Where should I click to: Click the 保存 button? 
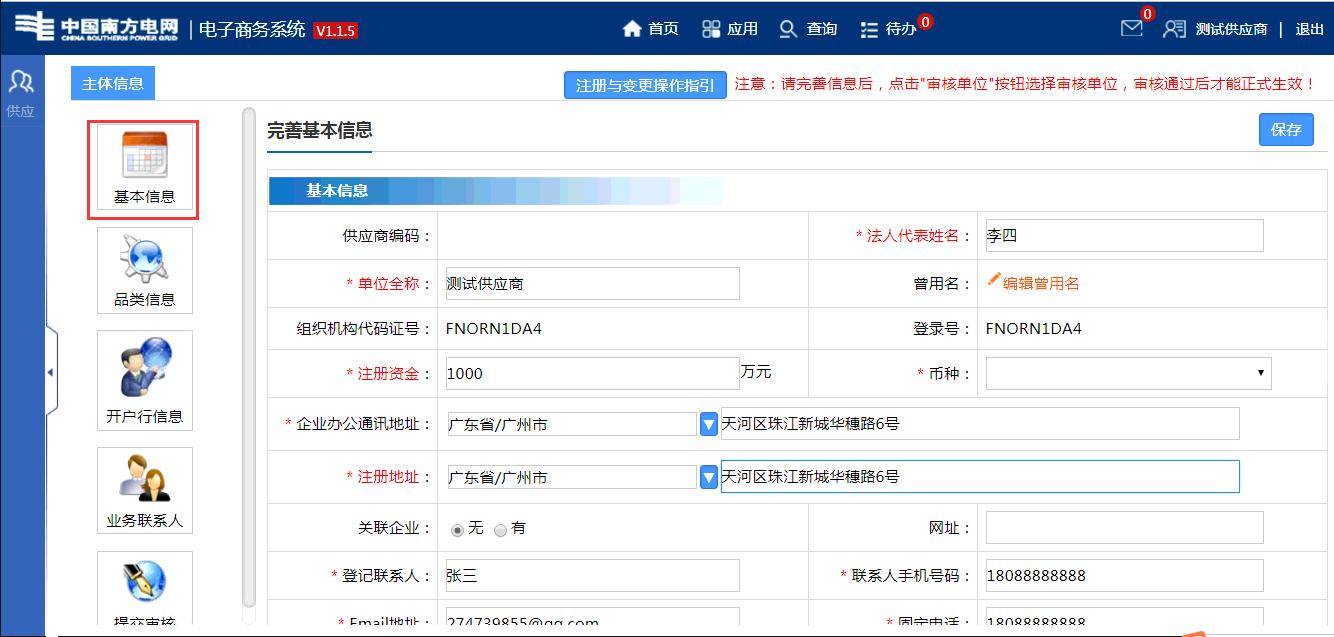click(1286, 129)
